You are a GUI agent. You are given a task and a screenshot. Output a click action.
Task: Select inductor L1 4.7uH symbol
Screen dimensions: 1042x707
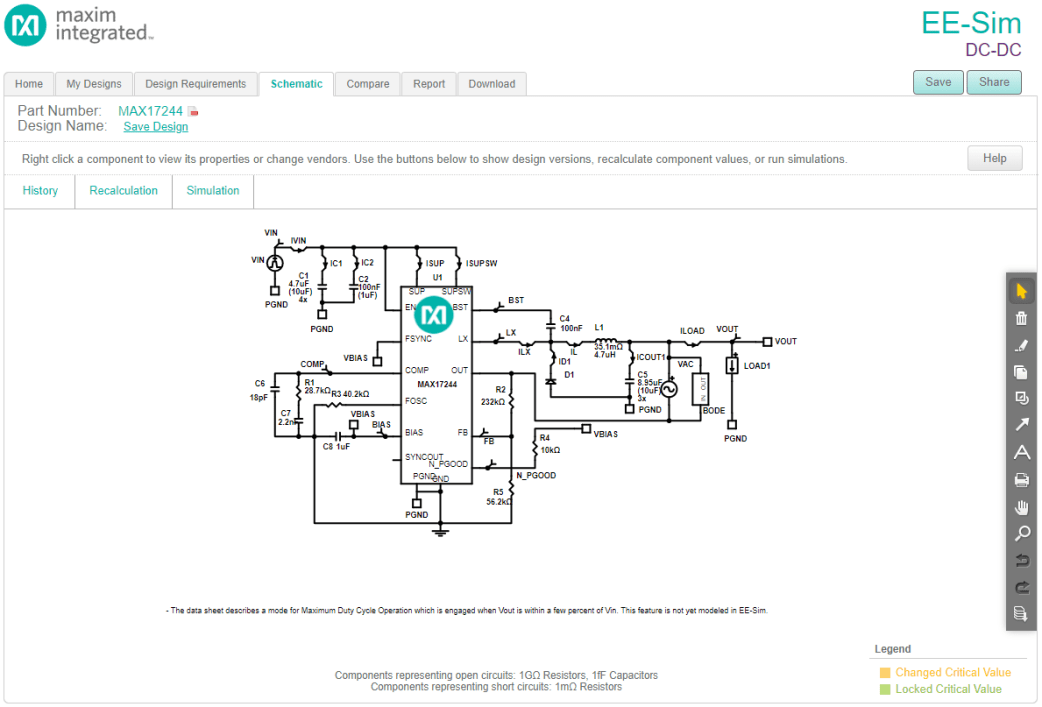[606, 341]
